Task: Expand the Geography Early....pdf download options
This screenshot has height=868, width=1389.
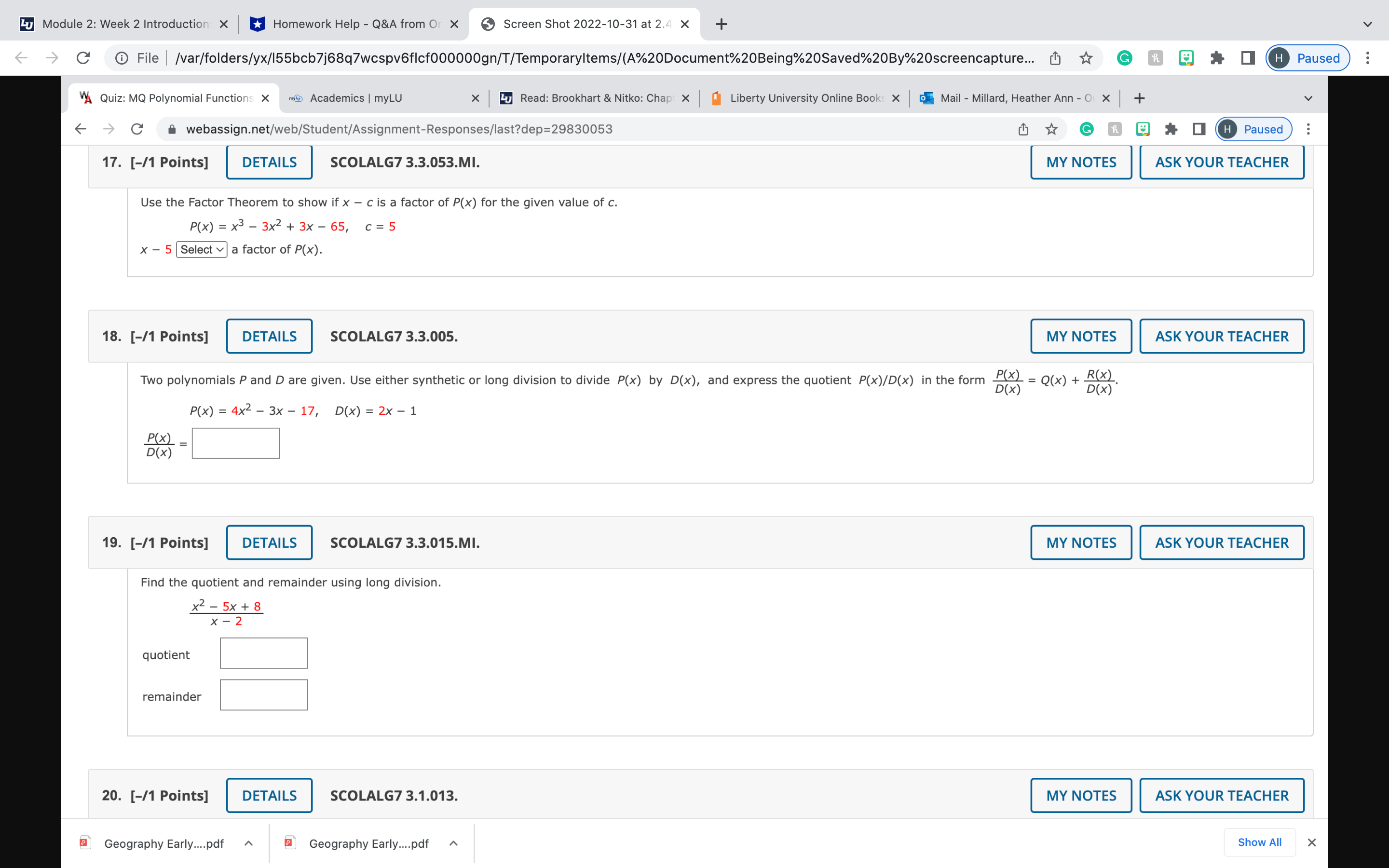Action: 248,843
